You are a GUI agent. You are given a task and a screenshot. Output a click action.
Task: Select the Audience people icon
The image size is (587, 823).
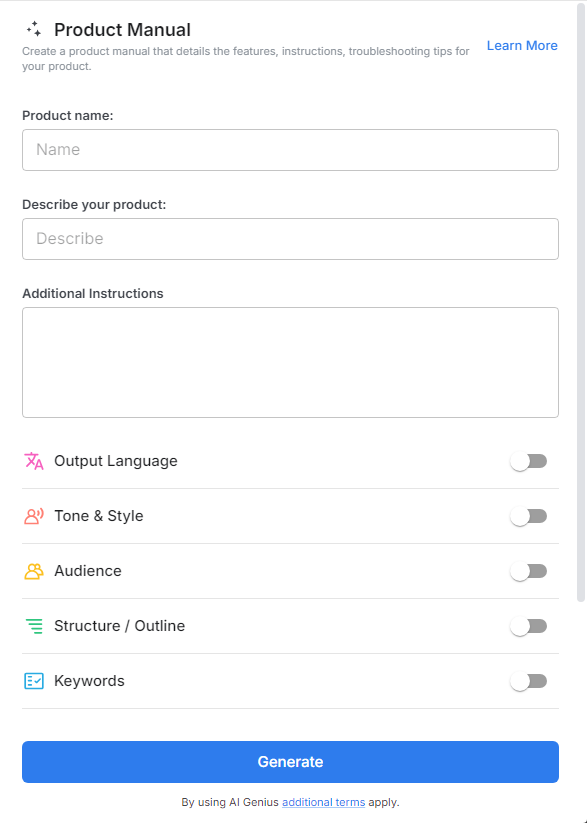33,571
